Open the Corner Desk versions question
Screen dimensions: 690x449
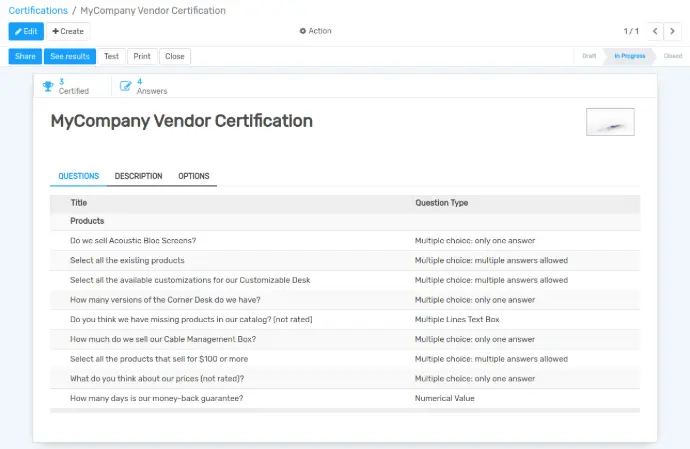[x=345, y=300]
